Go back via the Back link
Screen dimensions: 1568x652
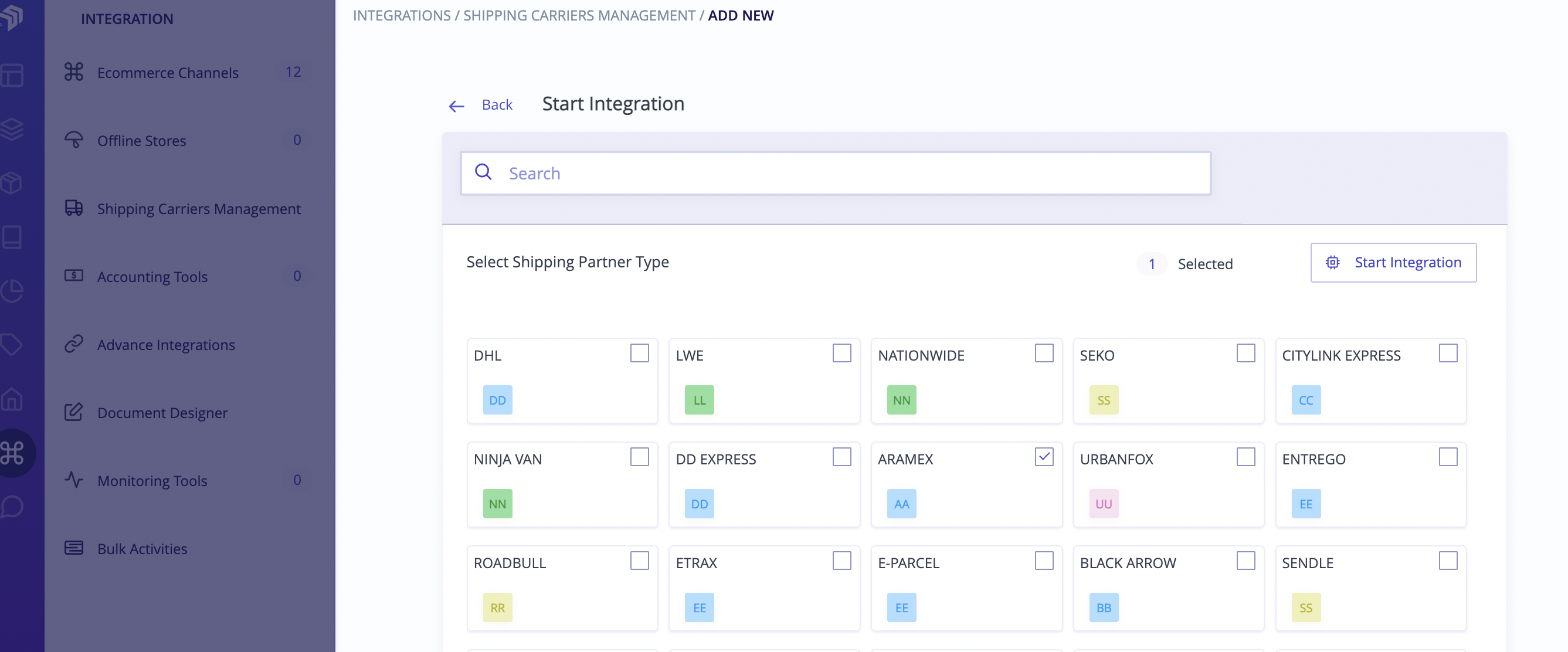click(497, 105)
